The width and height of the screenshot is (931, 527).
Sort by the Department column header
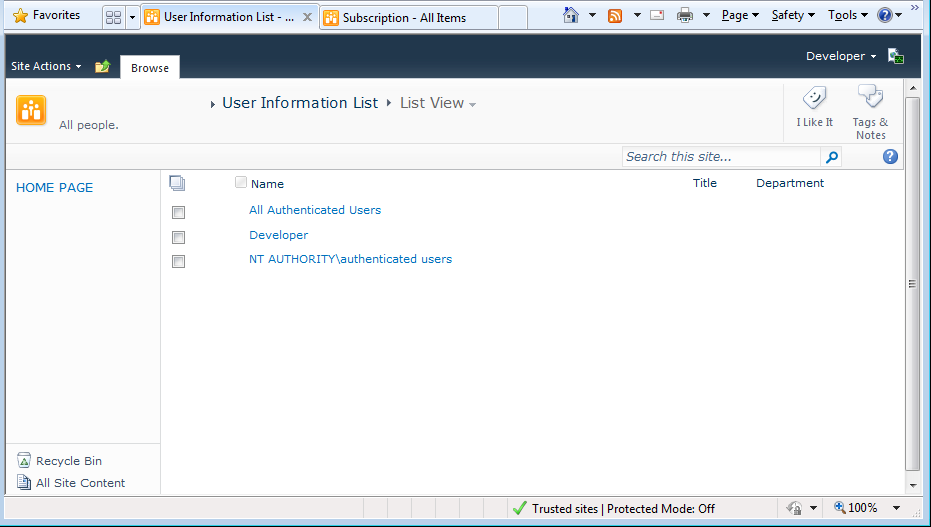[790, 183]
